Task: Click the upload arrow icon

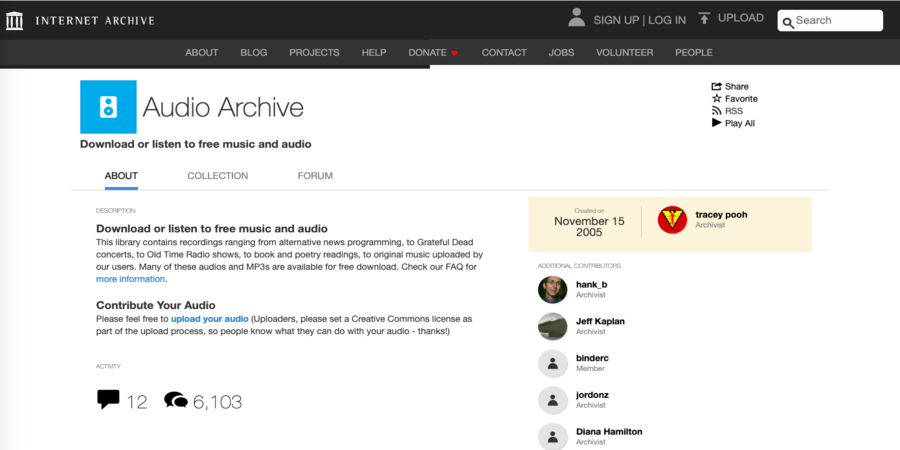Action: pos(704,18)
